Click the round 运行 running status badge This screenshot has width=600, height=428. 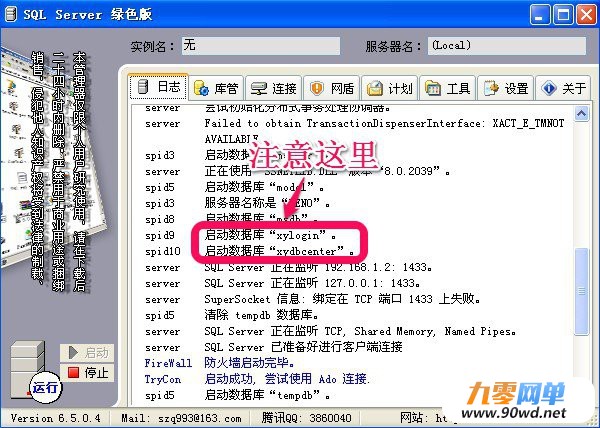click(x=46, y=388)
